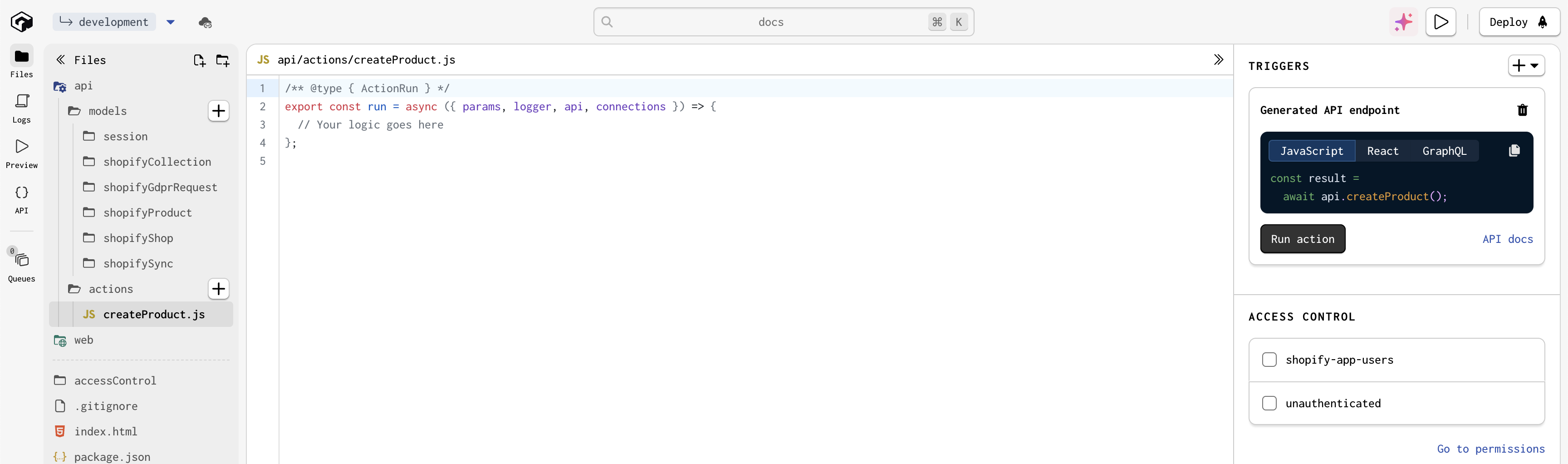Image resolution: width=1568 pixels, height=464 pixels.
Task: Switch to the React snippet tab
Action: click(x=1382, y=151)
